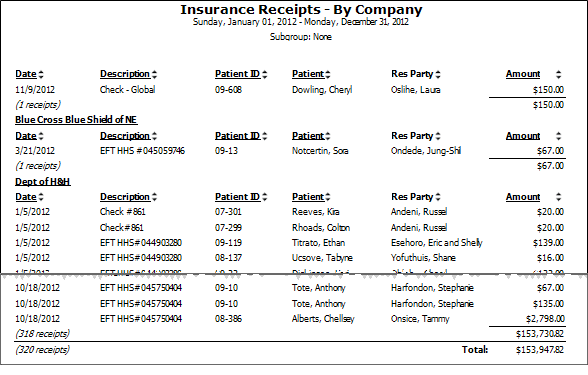Click Patient ID sort arrows in Dept of H&H section
The image size is (588, 375).
(x=264, y=197)
